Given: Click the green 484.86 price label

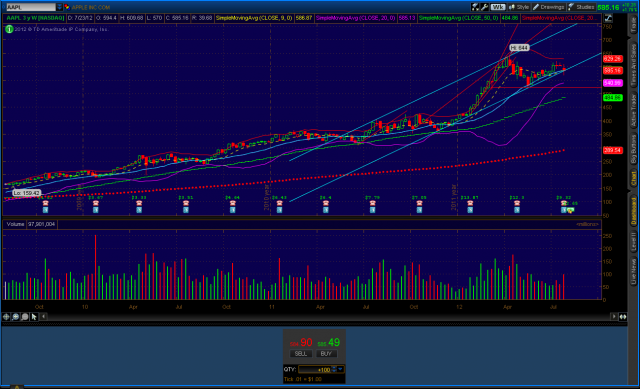Looking at the screenshot, I should tap(612, 98).
